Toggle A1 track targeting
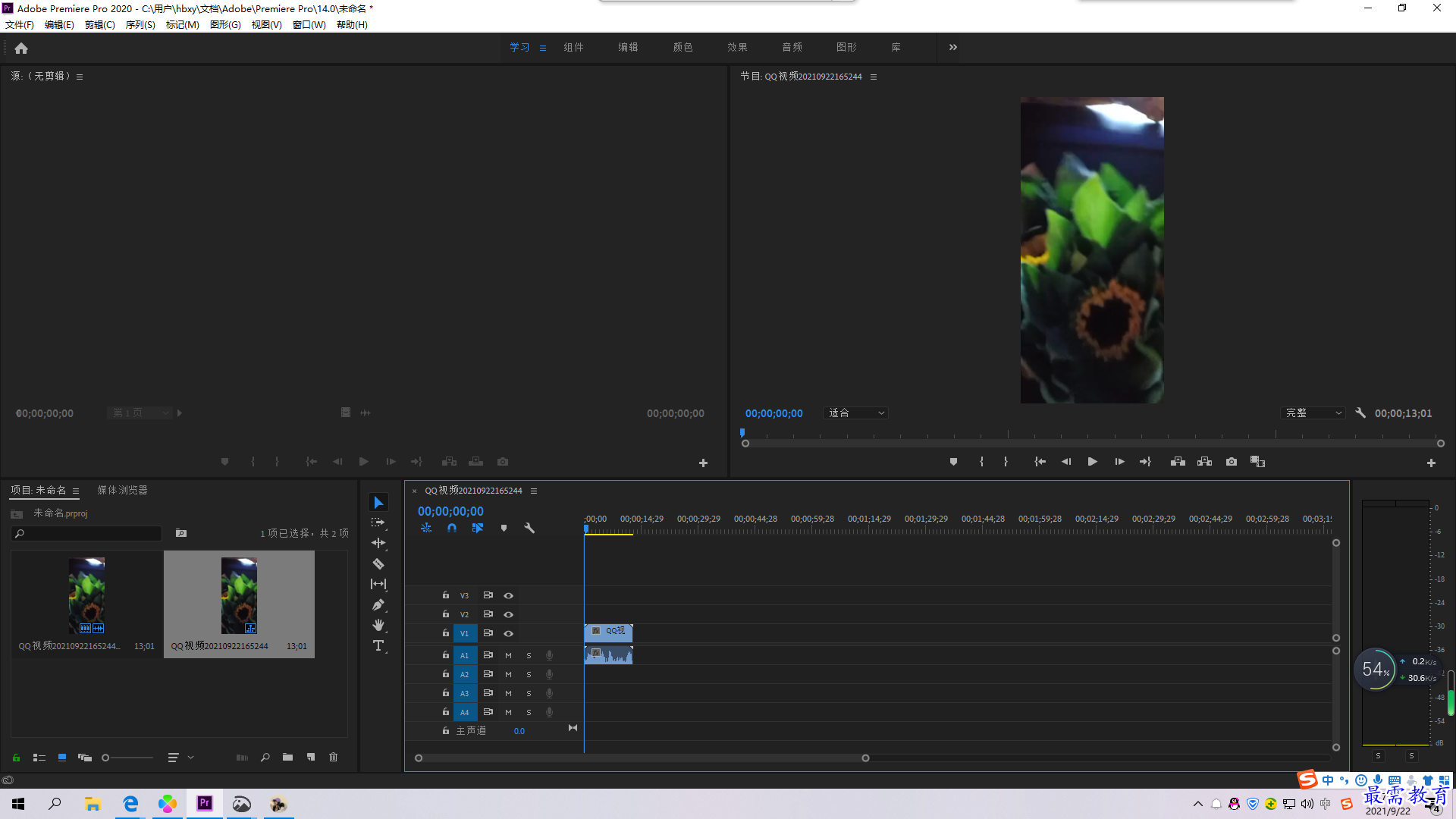This screenshot has width=1456, height=819. 465,655
